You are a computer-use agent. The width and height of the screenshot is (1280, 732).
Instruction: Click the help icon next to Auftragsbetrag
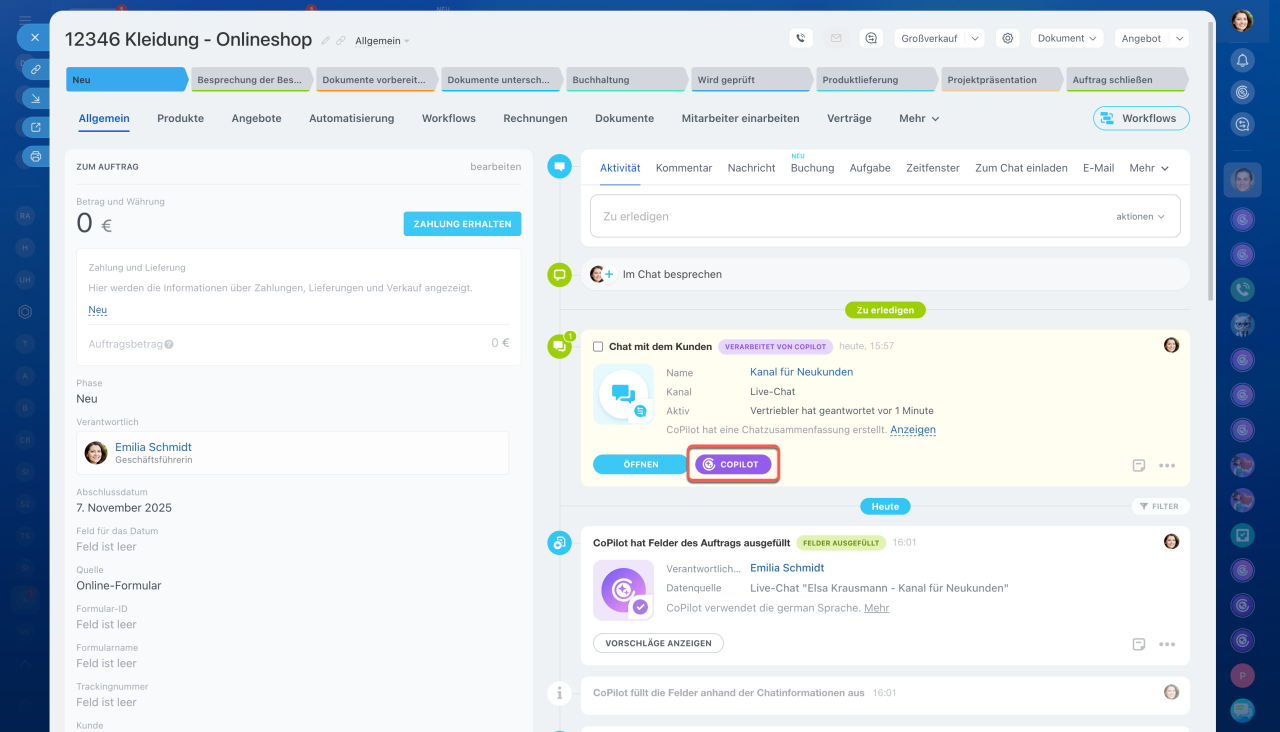point(169,344)
